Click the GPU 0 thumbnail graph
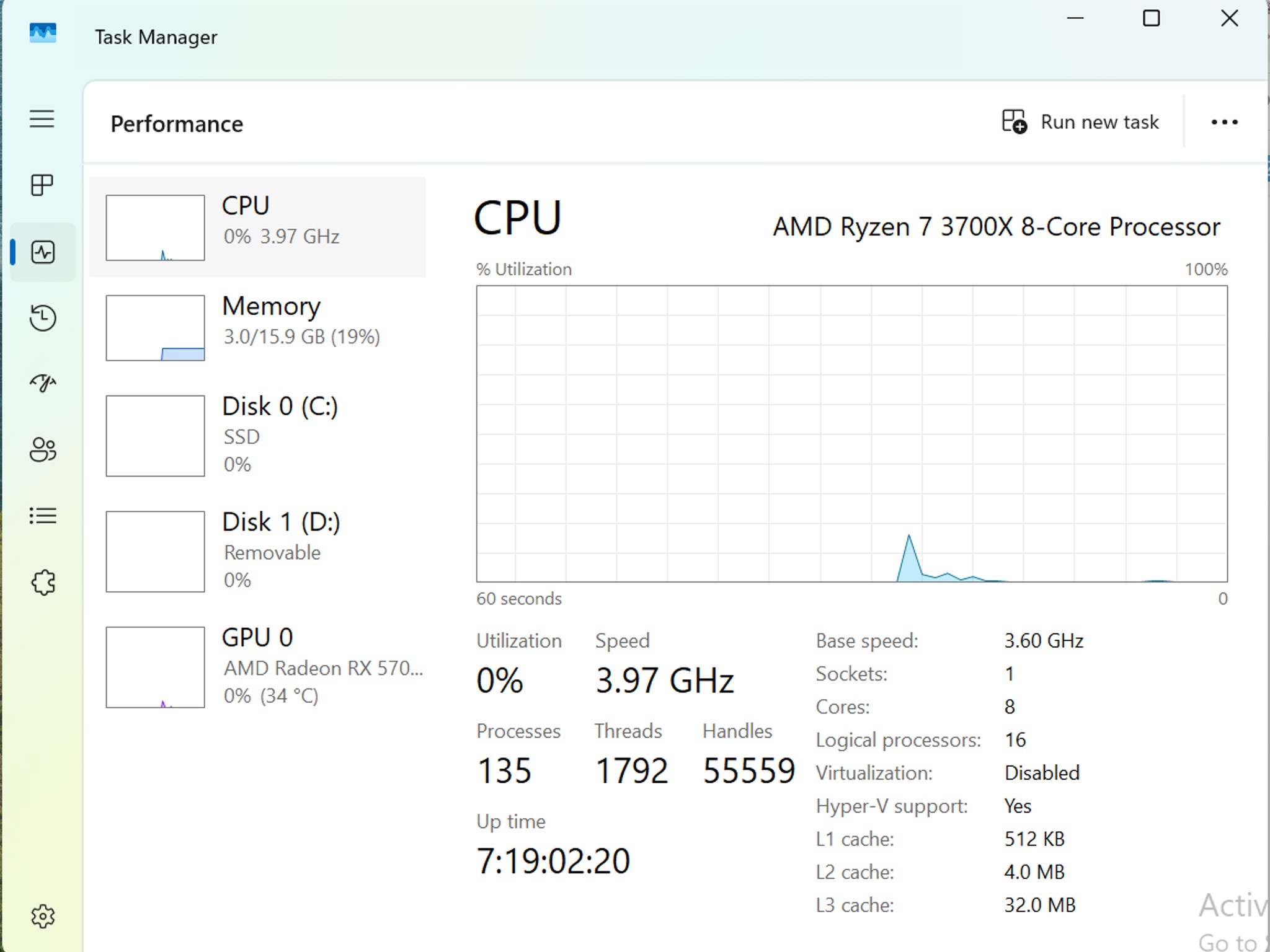Viewport: 1270px width, 952px height. tap(155, 667)
